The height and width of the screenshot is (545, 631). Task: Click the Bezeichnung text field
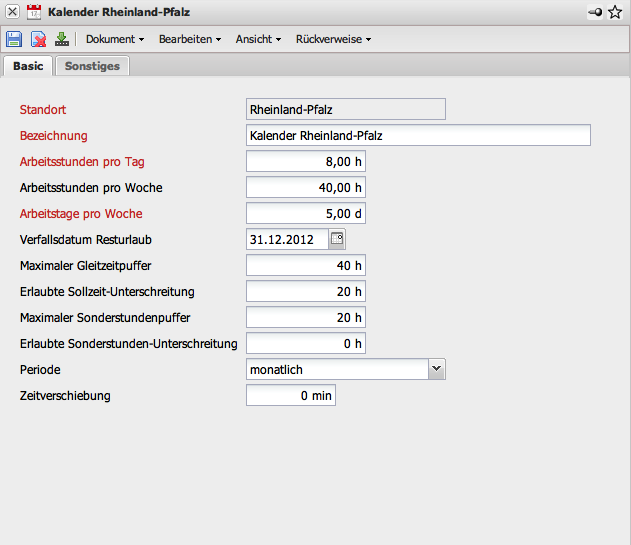[418, 135]
